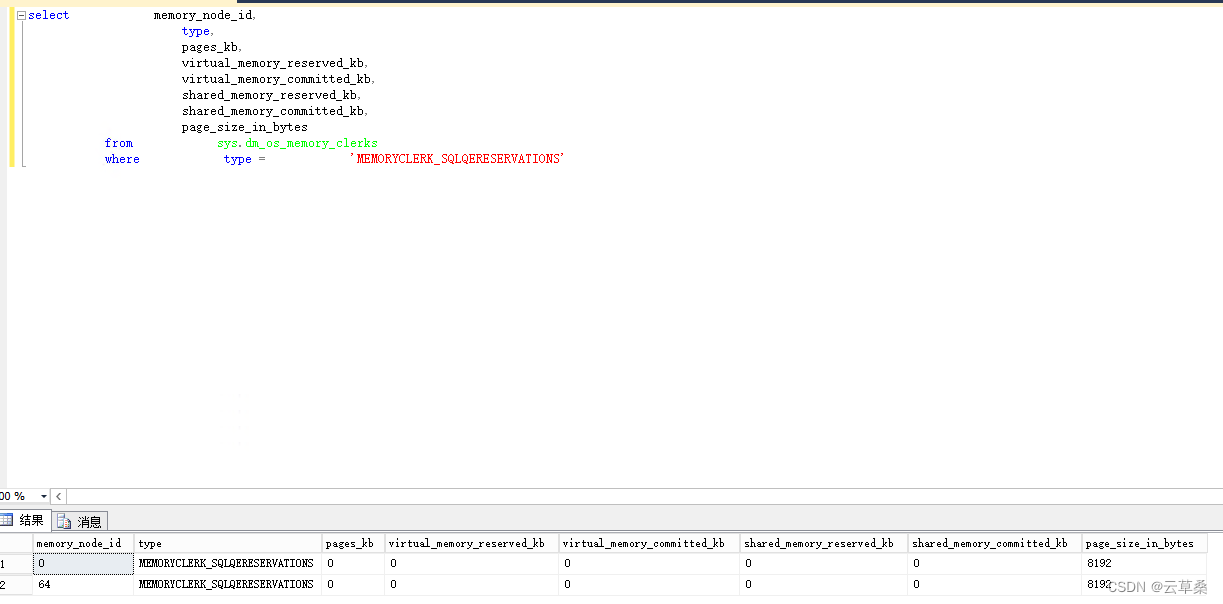1223x604 pixels.
Task: Select row 1 using its row header
Action: pos(15,563)
